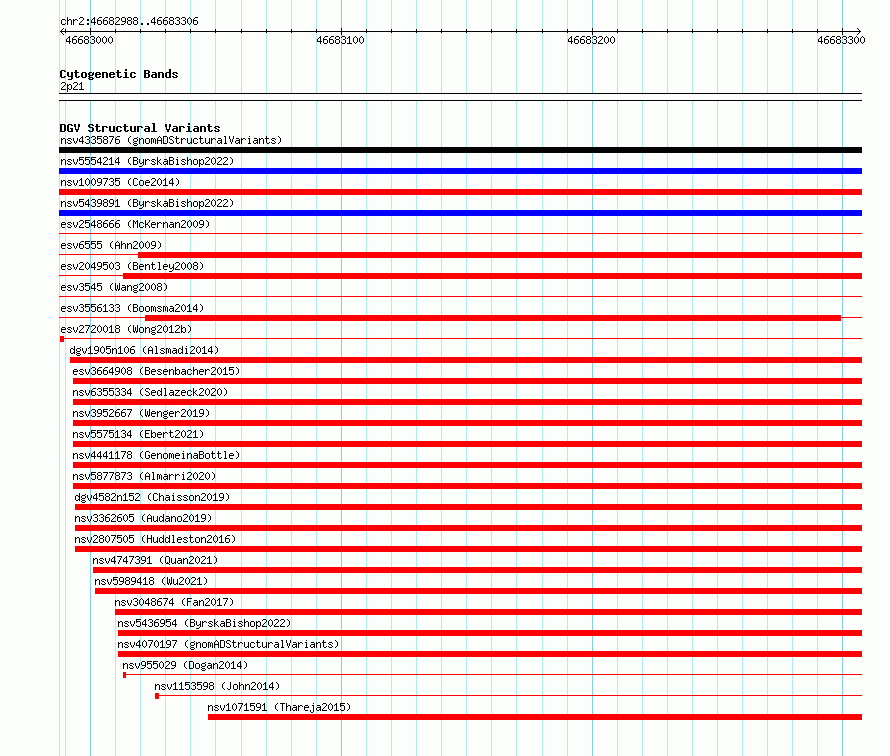Screen dimensions: 890x756
Task: Select esv3664908 (Besenbacher2015) label
Action: 156,371
